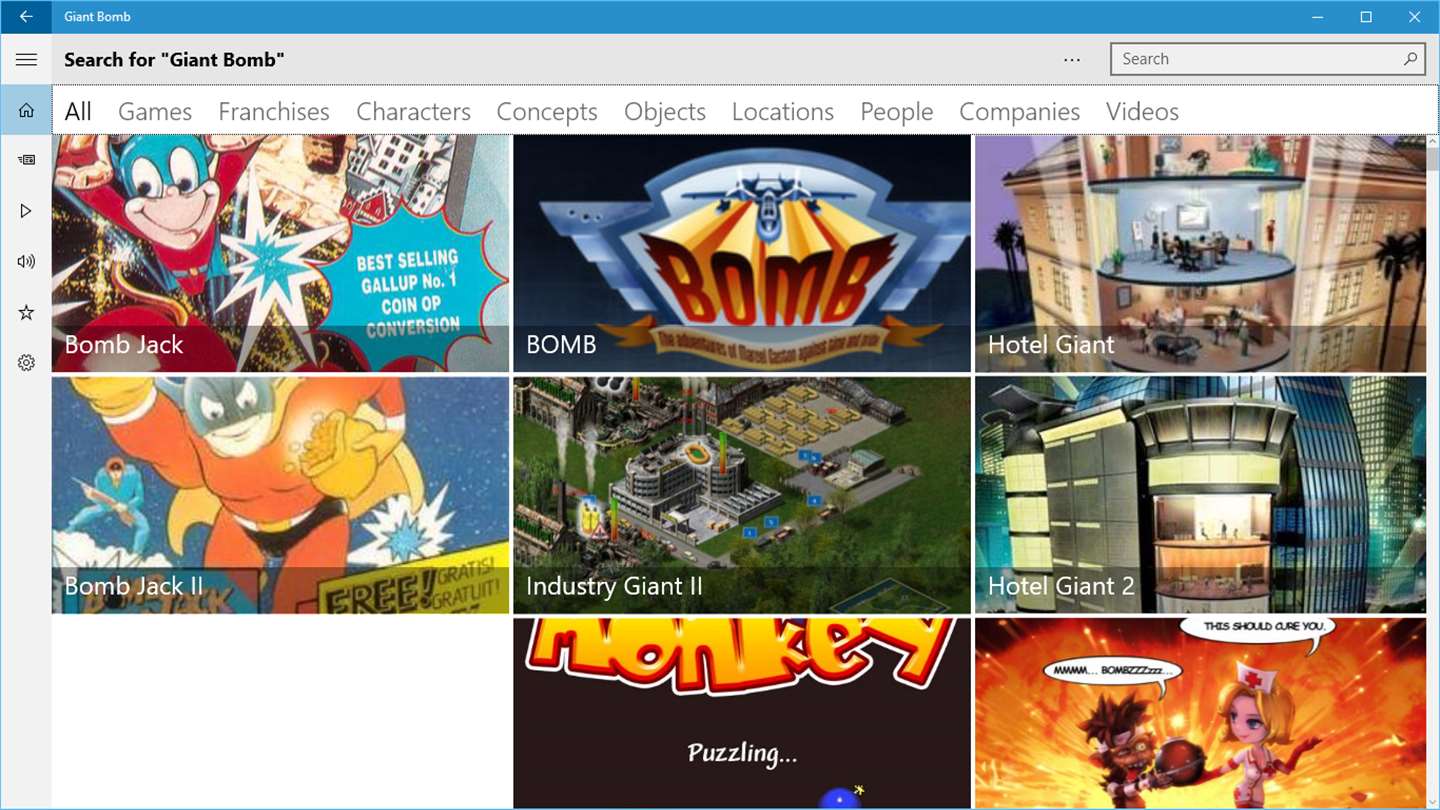The image size is (1440, 810).
Task: Open the Bomb Jack II tile
Action: pos(281,495)
